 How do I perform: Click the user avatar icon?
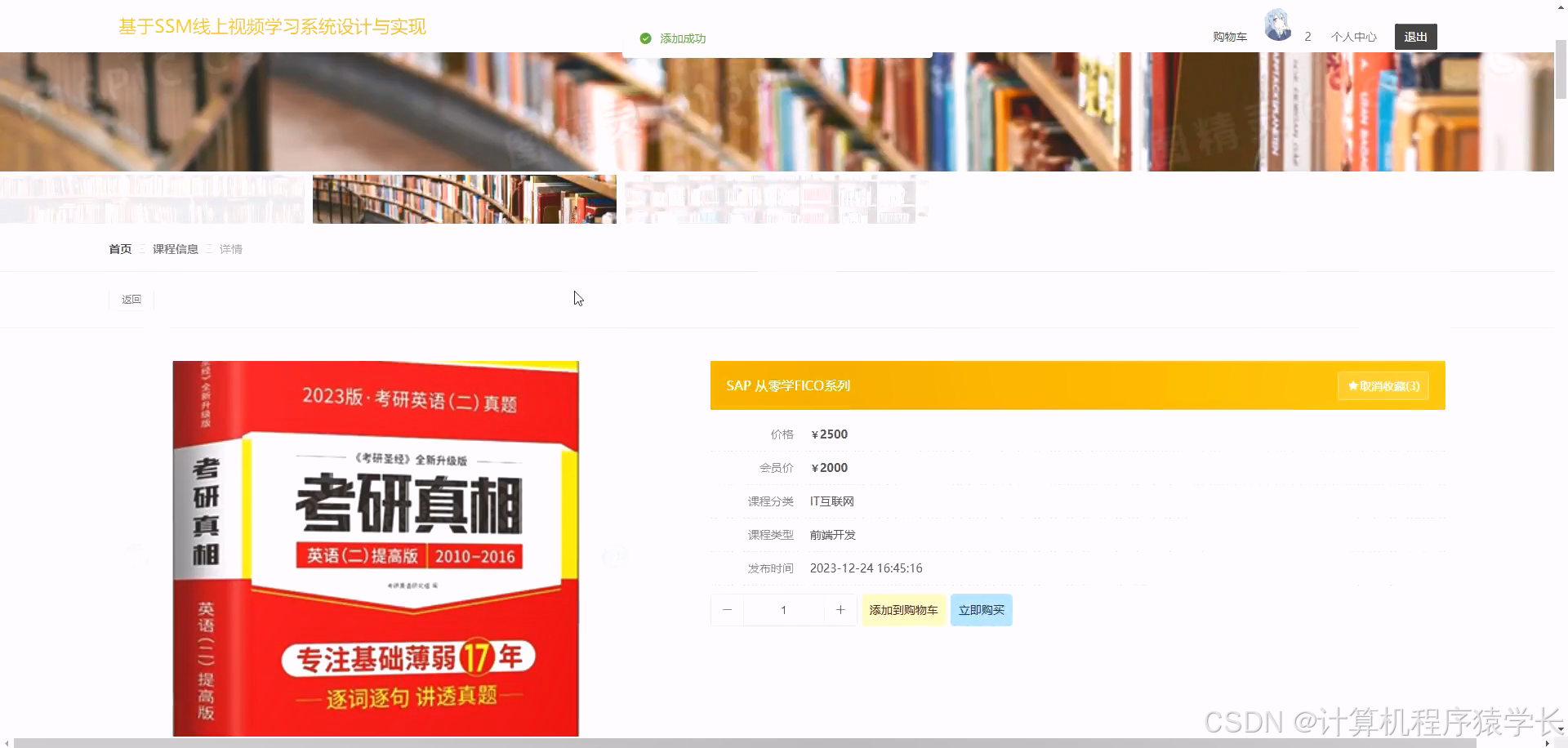pos(1278,25)
